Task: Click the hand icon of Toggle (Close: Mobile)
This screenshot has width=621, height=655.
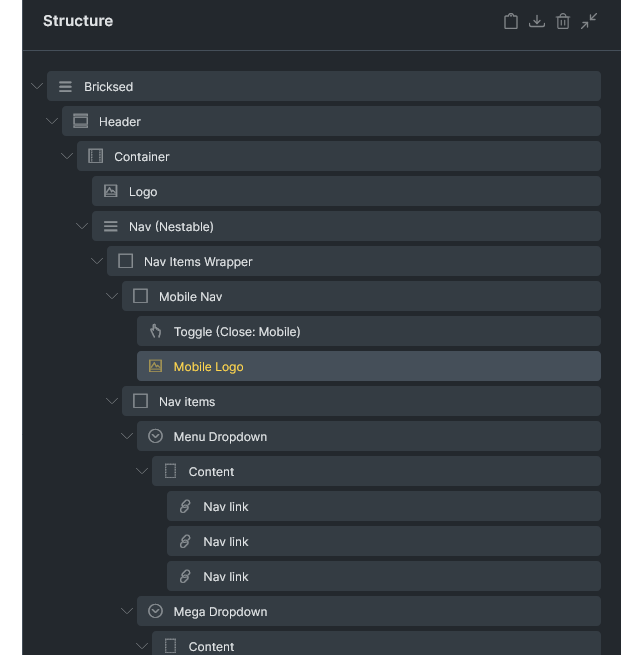Action: click(x=155, y=331)
